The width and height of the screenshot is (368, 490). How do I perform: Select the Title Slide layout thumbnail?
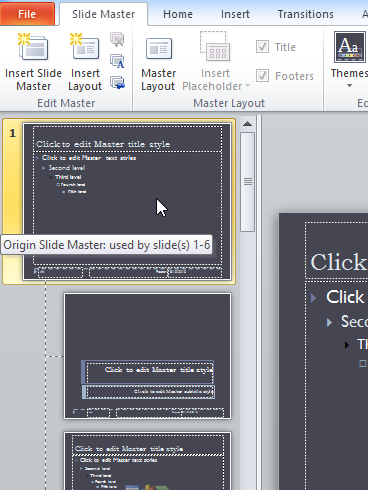(x=147, y=356)
